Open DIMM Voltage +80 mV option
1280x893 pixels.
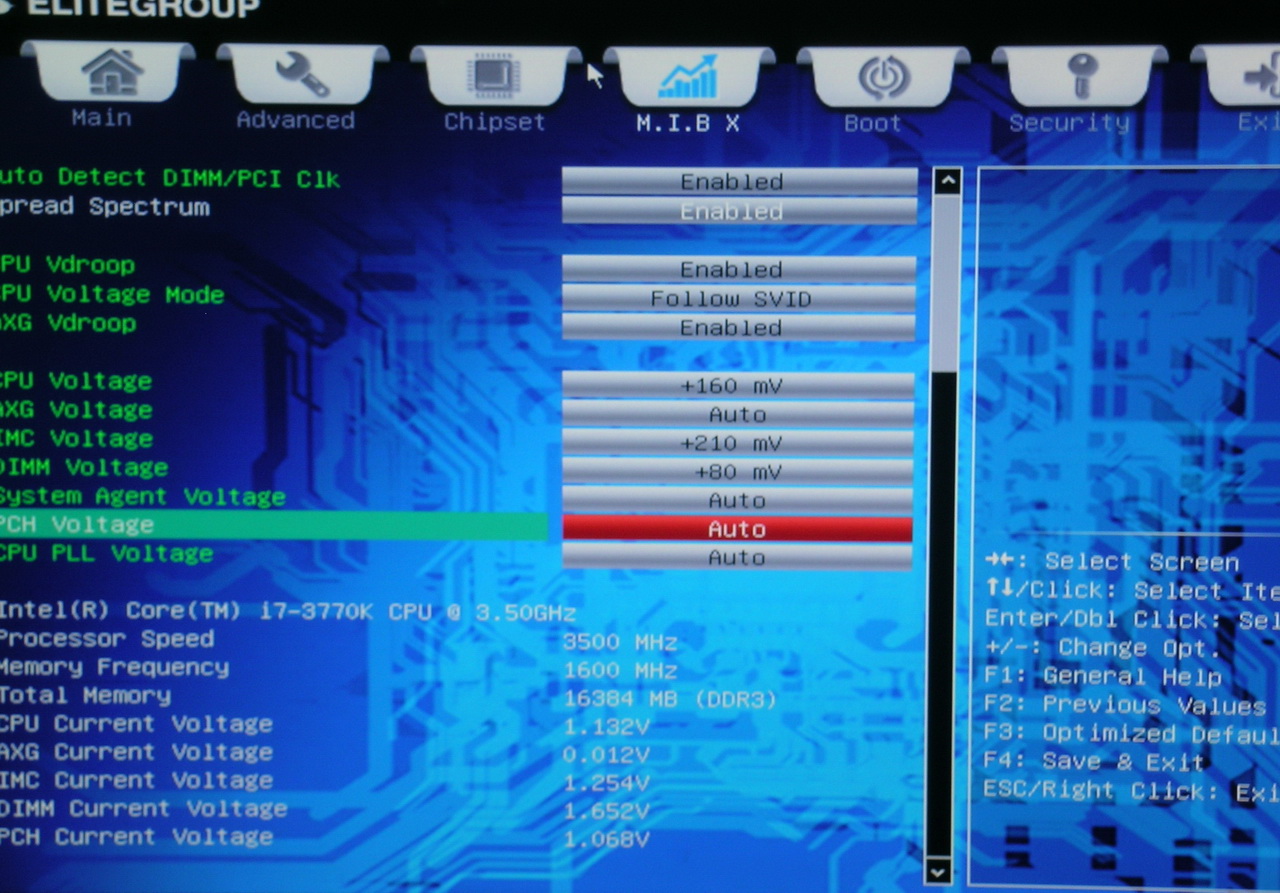coord(737,471)
